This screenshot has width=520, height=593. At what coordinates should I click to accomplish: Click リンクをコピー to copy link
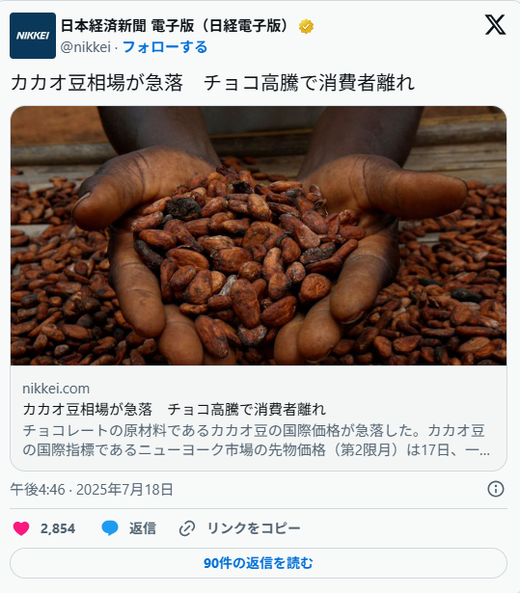tap(254, 528)
